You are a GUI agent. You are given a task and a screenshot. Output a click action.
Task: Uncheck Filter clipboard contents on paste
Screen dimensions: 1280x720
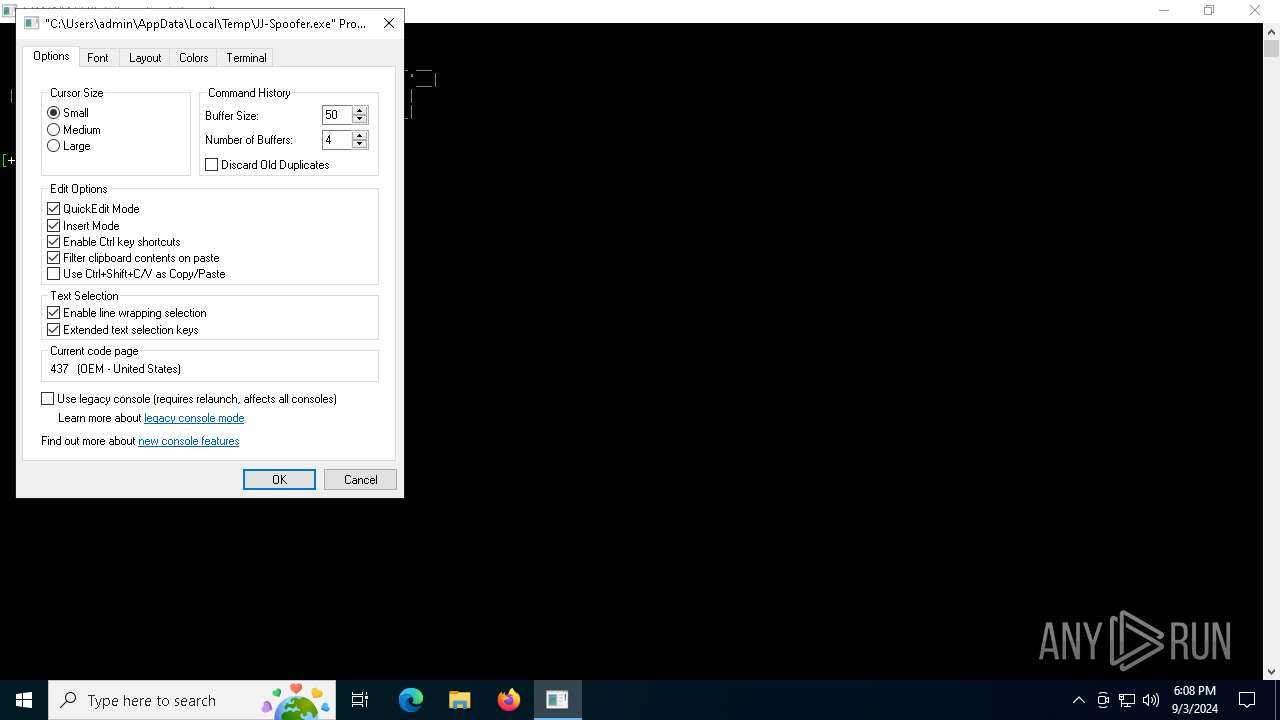pos(54,258)
